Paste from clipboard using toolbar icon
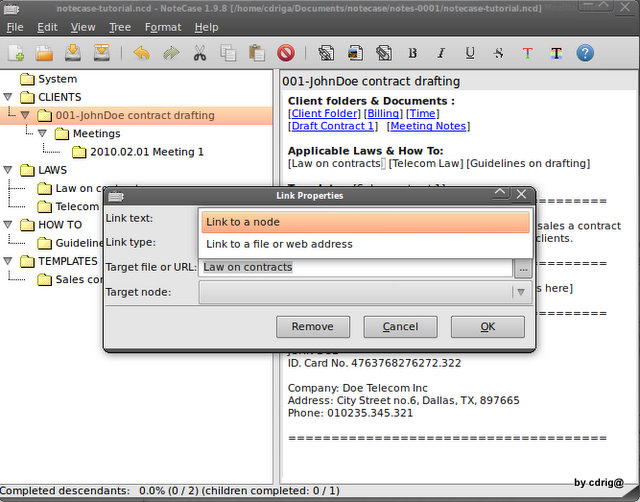 [257, 53]
